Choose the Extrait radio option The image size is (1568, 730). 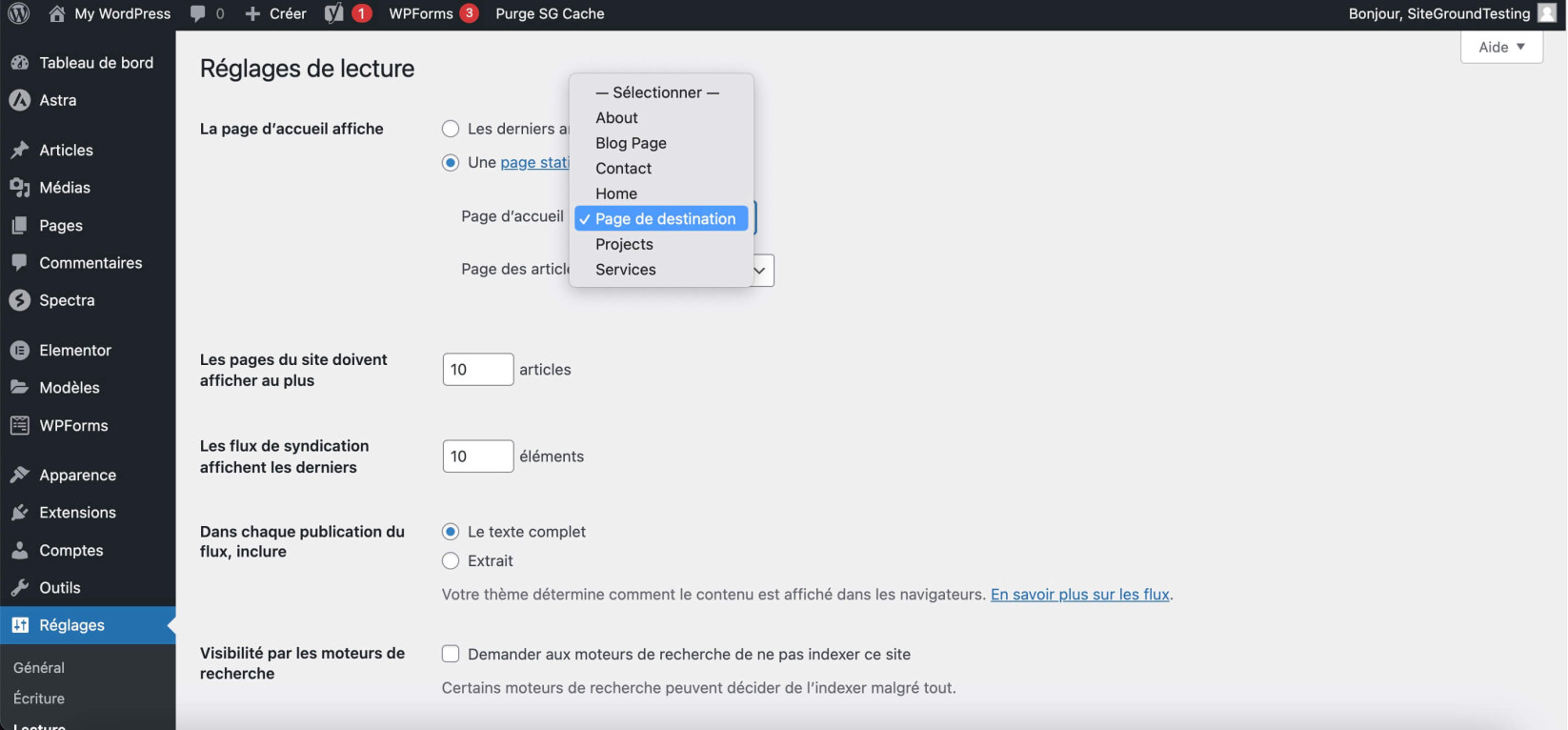pos(451,561)
